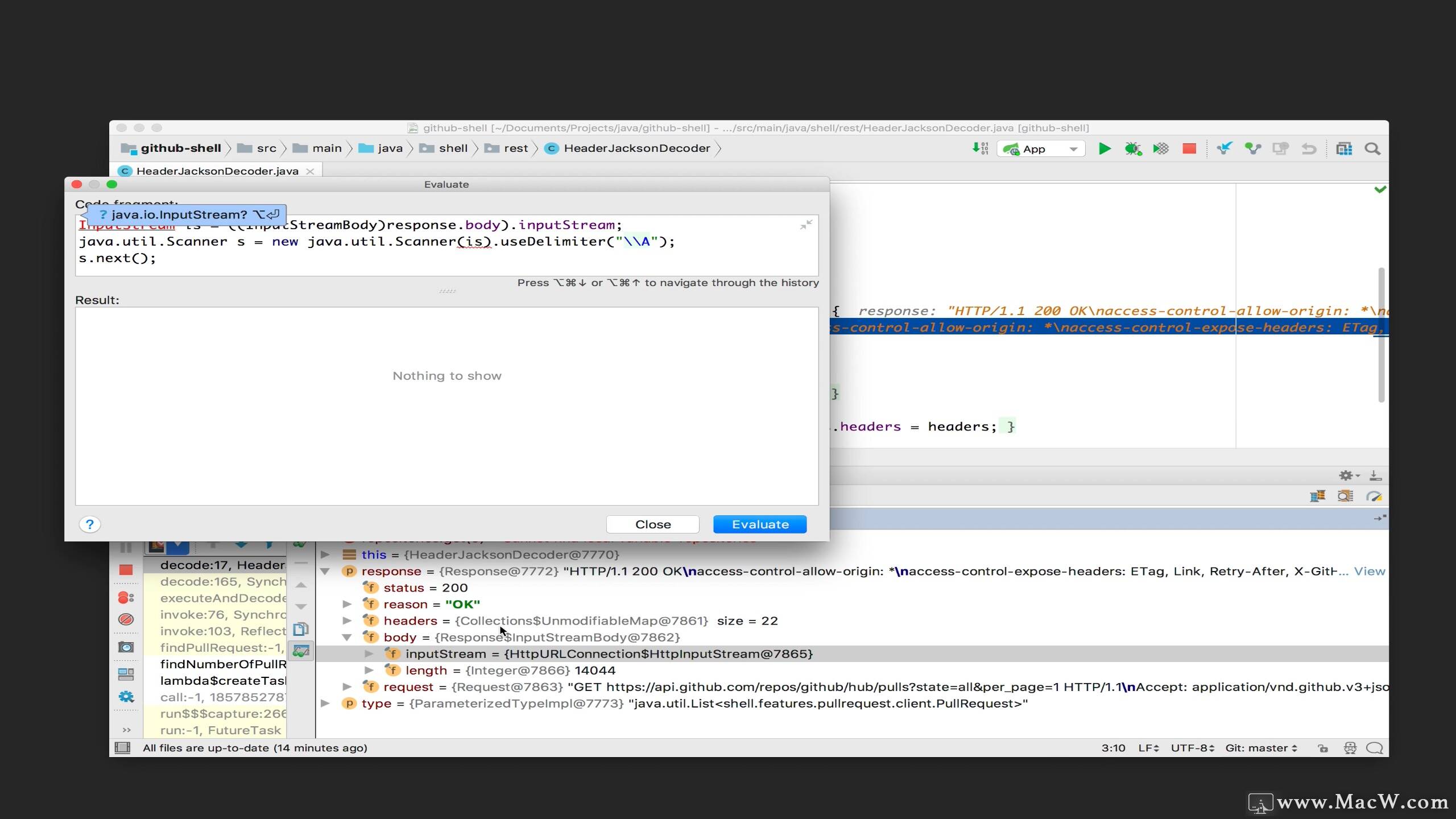Mute breakpoints icon in debug sidebar

[x=126, y=619]
